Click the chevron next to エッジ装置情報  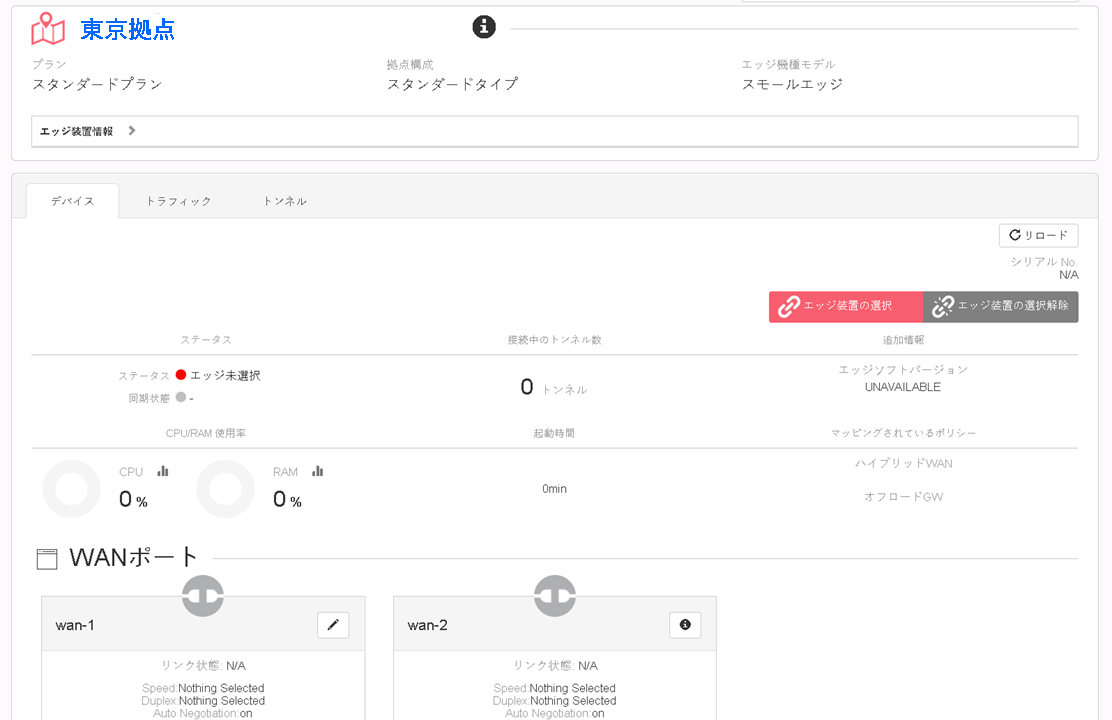[x=132, y=131]
